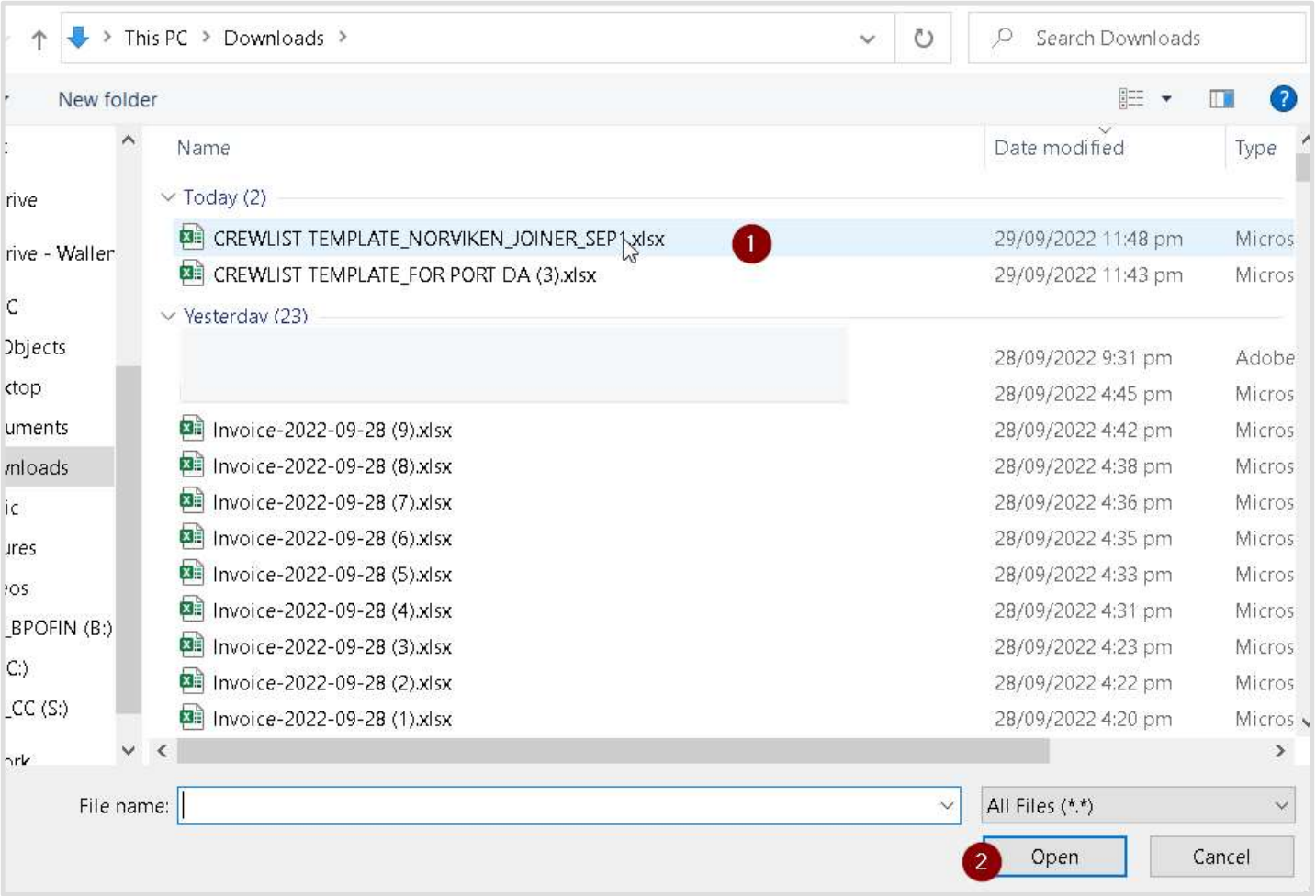Open the Help question mark icon
The height and width of the screenshot is (896, 1316).
1282,98
